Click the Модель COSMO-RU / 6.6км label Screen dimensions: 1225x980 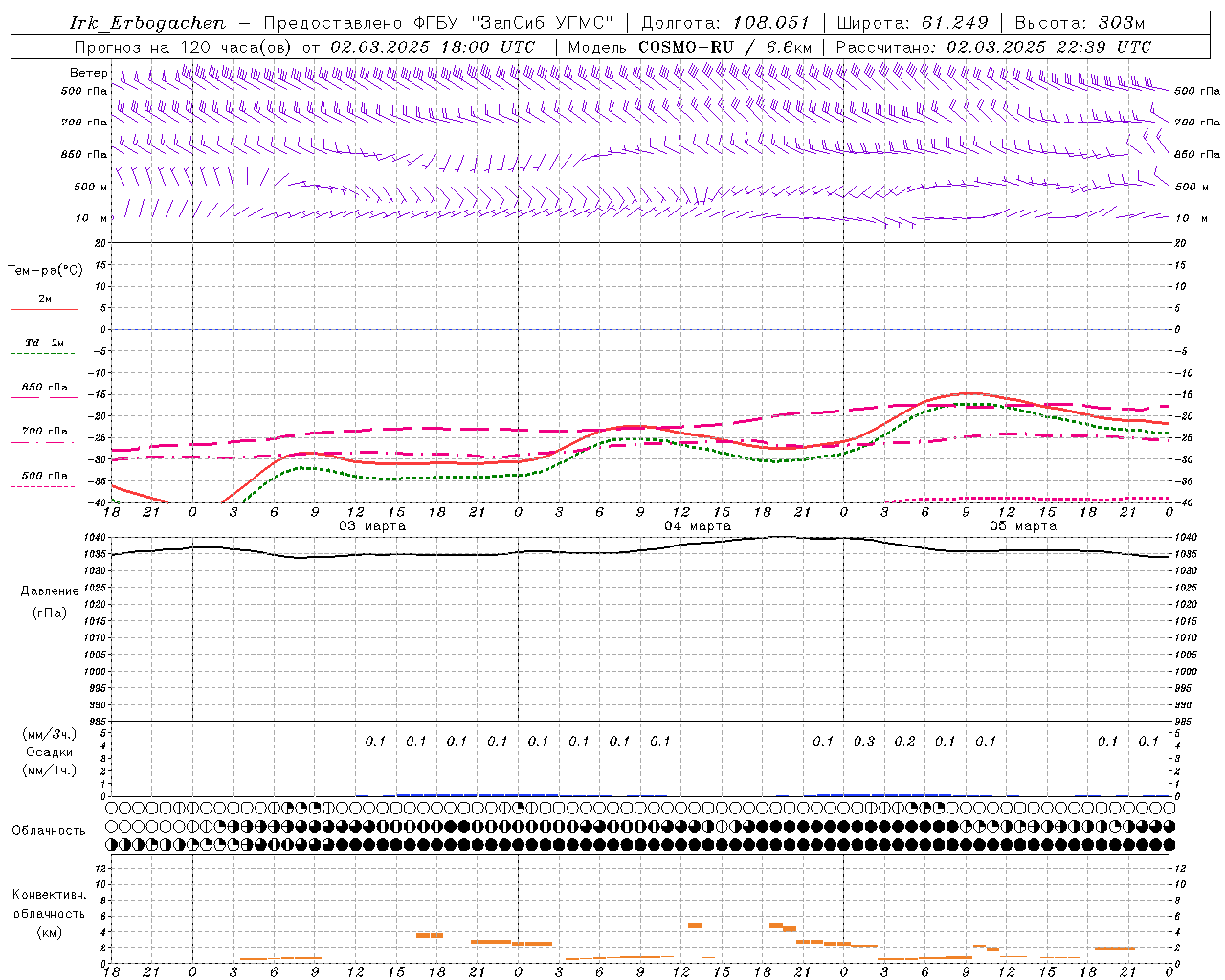pos(690,47)
